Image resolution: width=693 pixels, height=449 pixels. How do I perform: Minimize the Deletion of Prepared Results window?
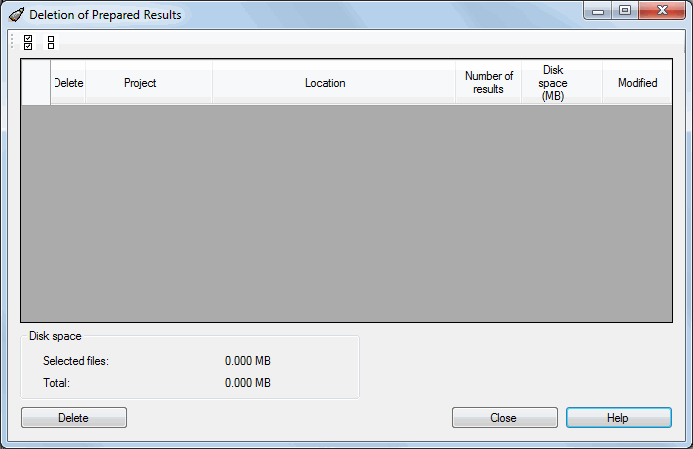(x=598, y=11)
